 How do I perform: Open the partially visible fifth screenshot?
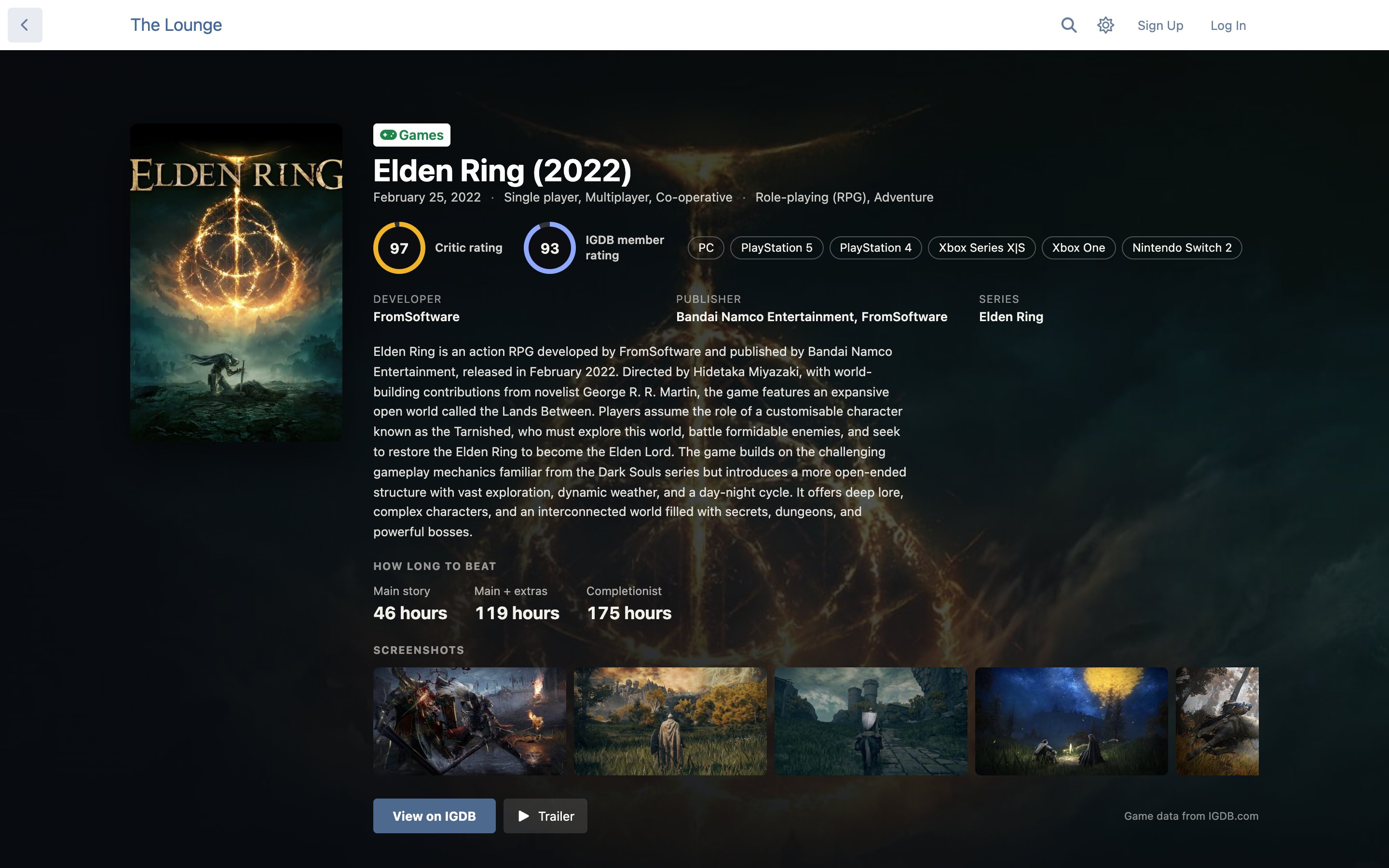coord(1217,721)
